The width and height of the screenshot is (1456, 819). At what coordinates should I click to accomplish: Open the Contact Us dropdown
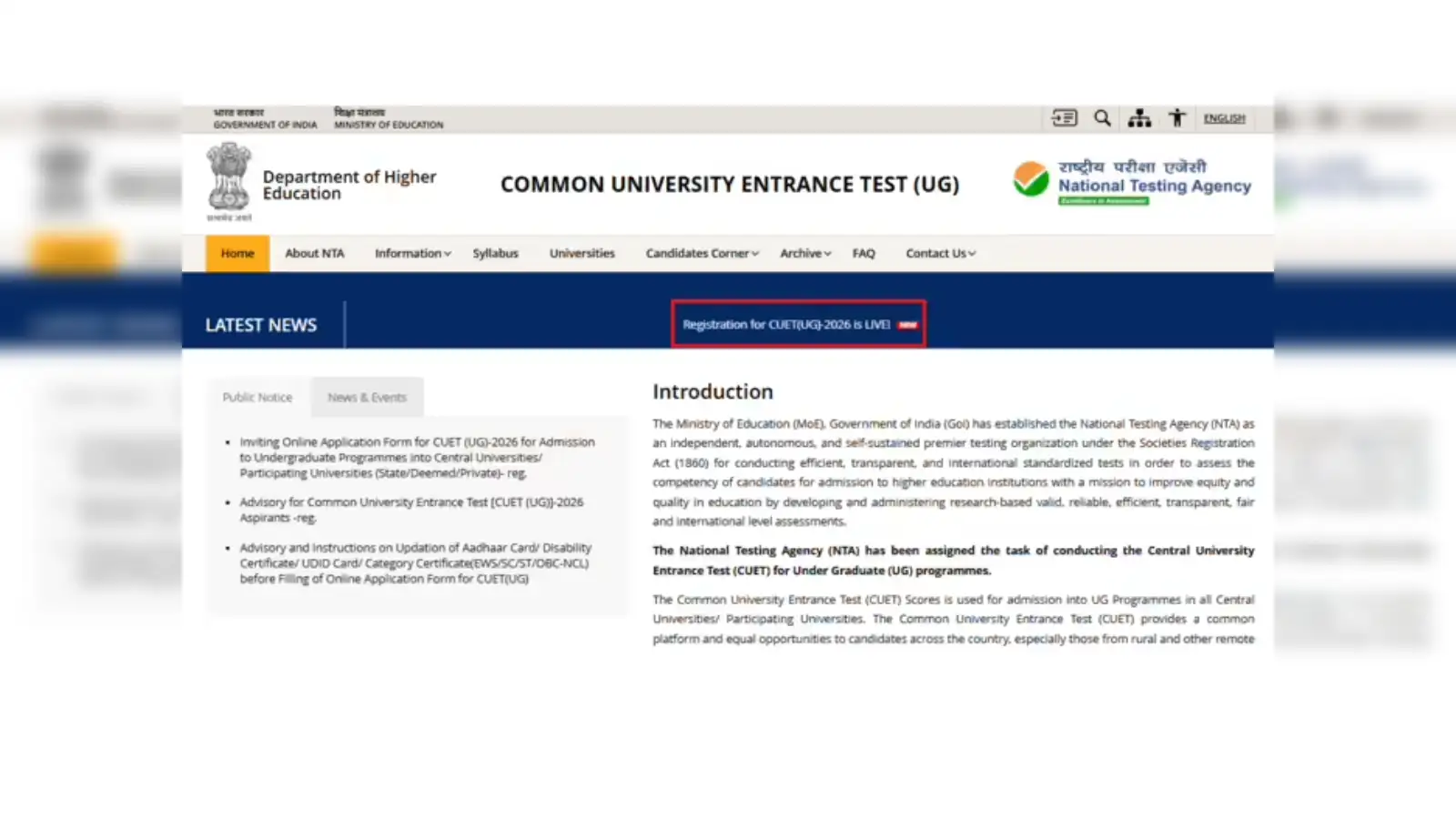(940, 254)
